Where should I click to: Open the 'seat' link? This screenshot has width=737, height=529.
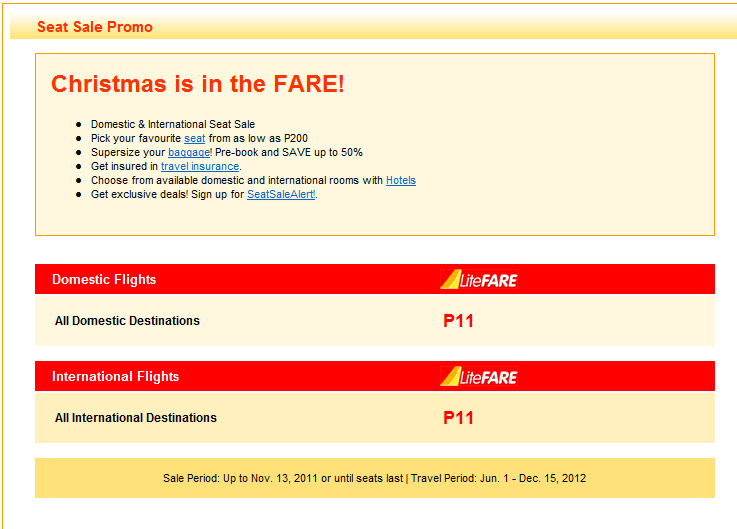point(195,138)
